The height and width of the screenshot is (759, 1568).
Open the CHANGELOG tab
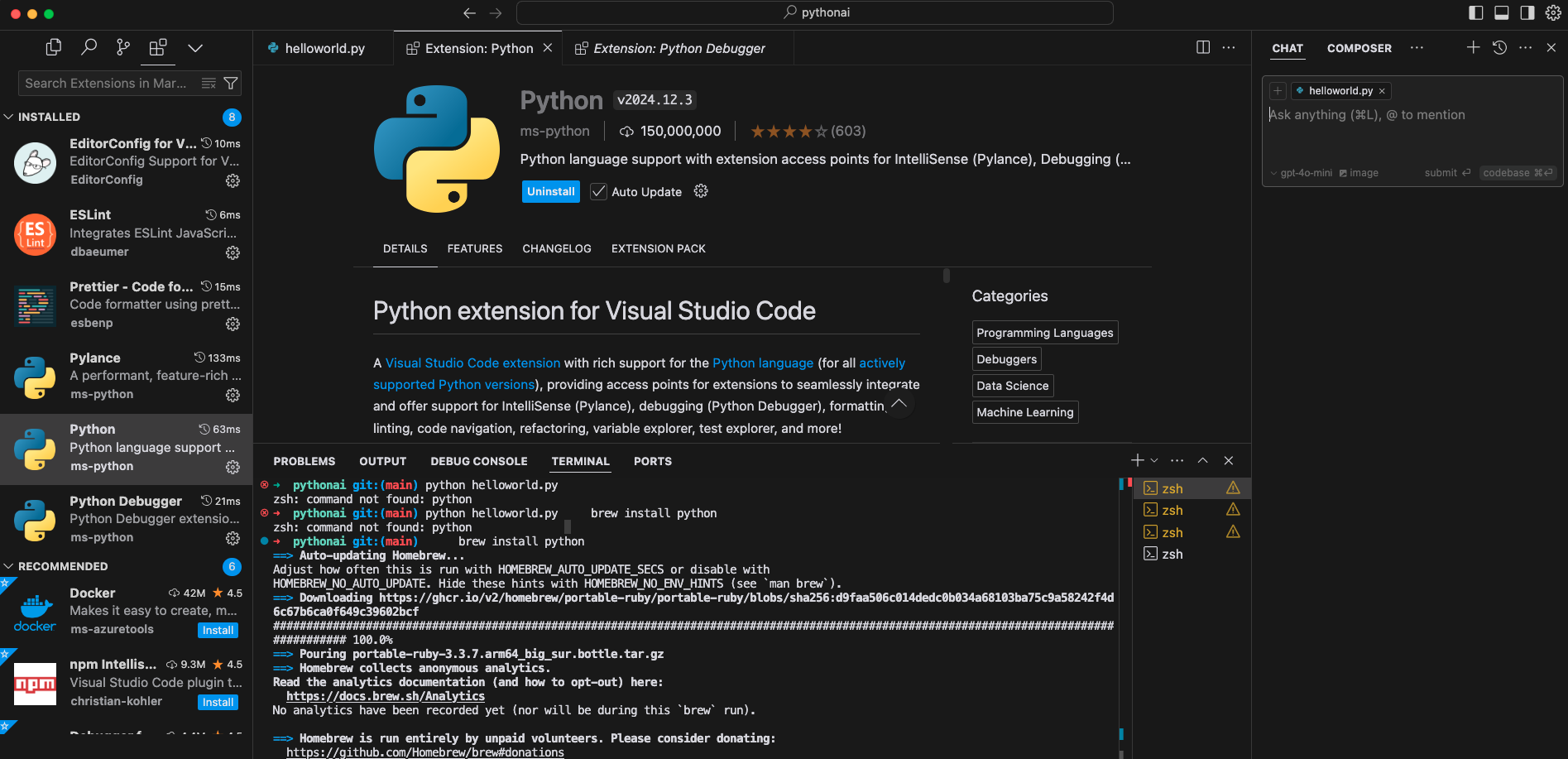557,248
